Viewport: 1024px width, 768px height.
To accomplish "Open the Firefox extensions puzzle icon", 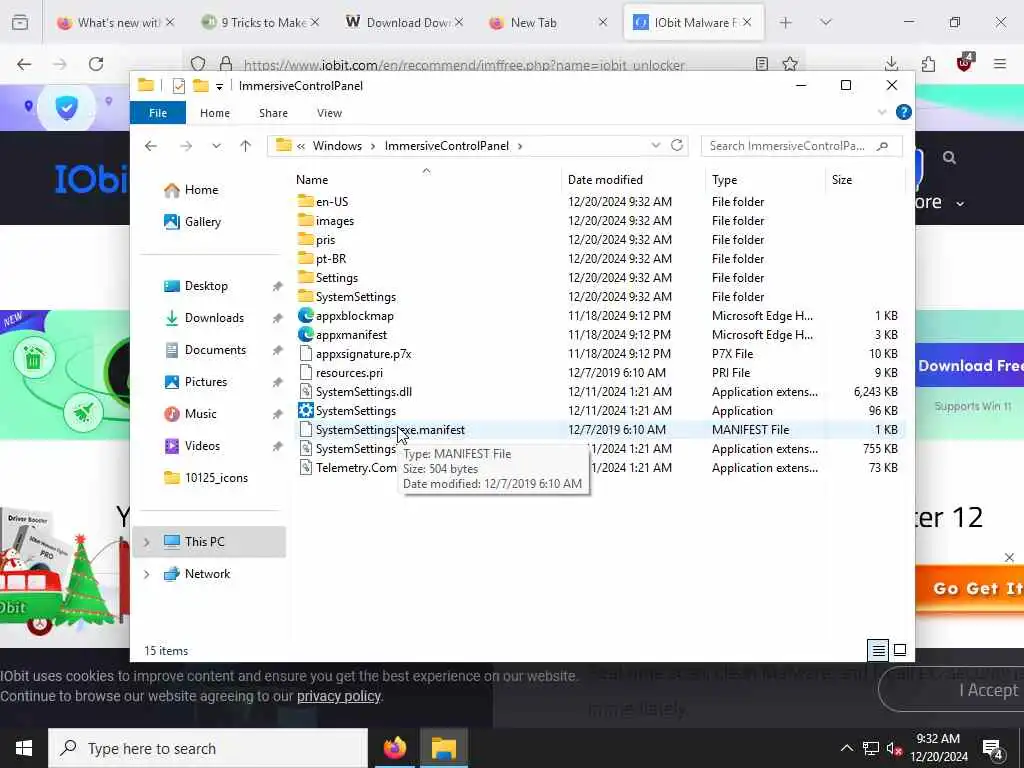I will pos(928,64).
